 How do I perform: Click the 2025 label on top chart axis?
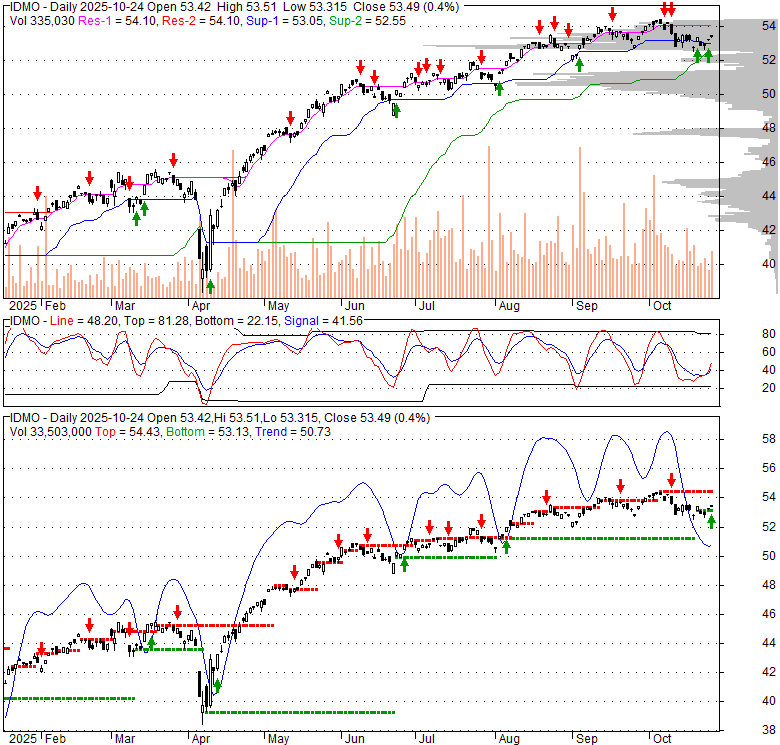click(23, 305)
